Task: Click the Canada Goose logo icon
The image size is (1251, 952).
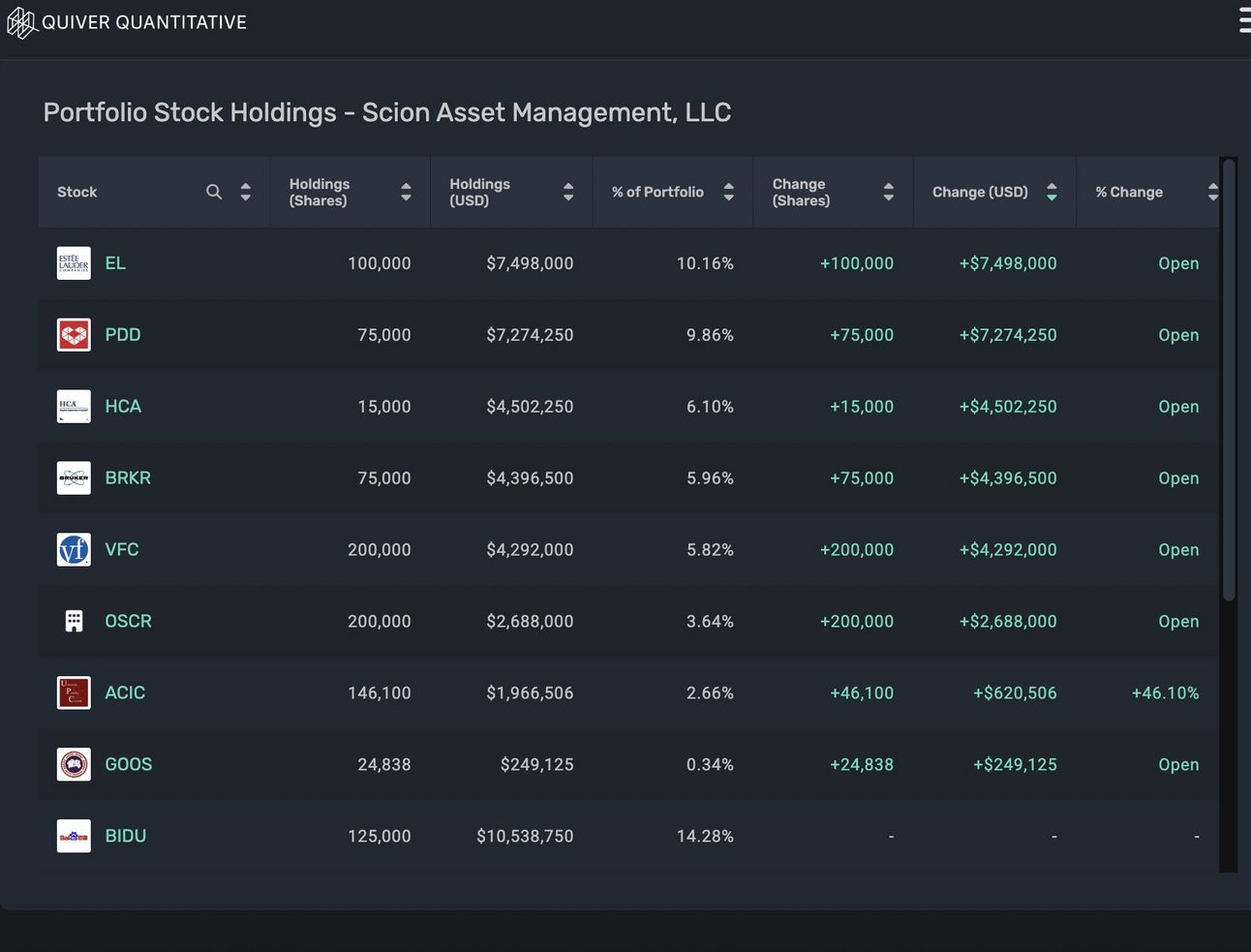Action: click(x=74, y=765)
